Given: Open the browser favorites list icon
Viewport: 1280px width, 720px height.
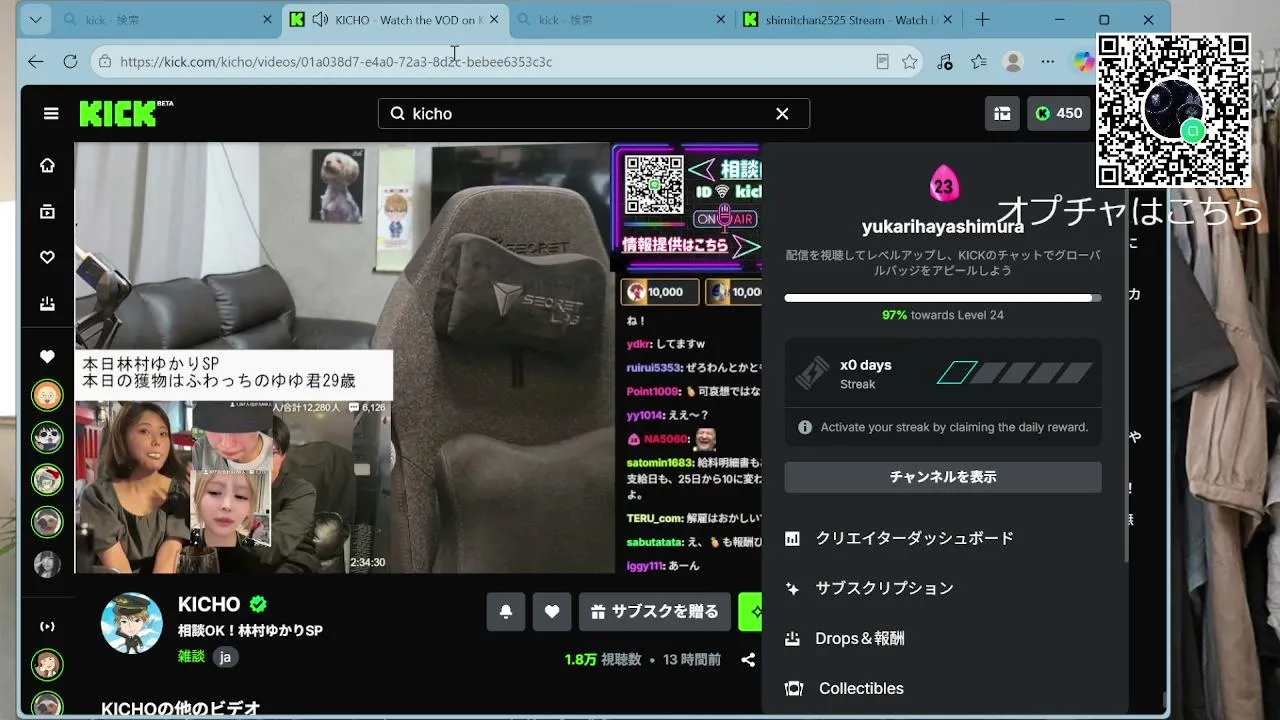Looking at the screenshot, I should [x=979, y=62].
